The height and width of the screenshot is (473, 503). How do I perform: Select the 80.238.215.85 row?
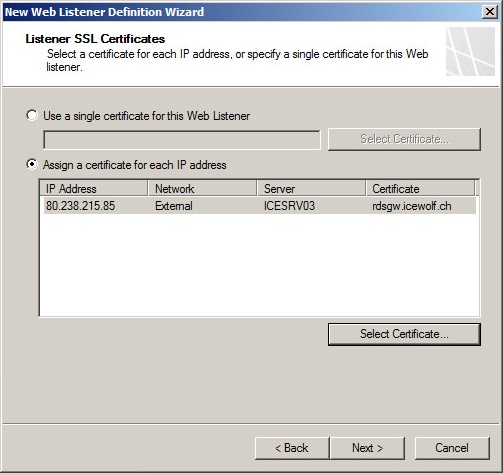tap(260, 206)
